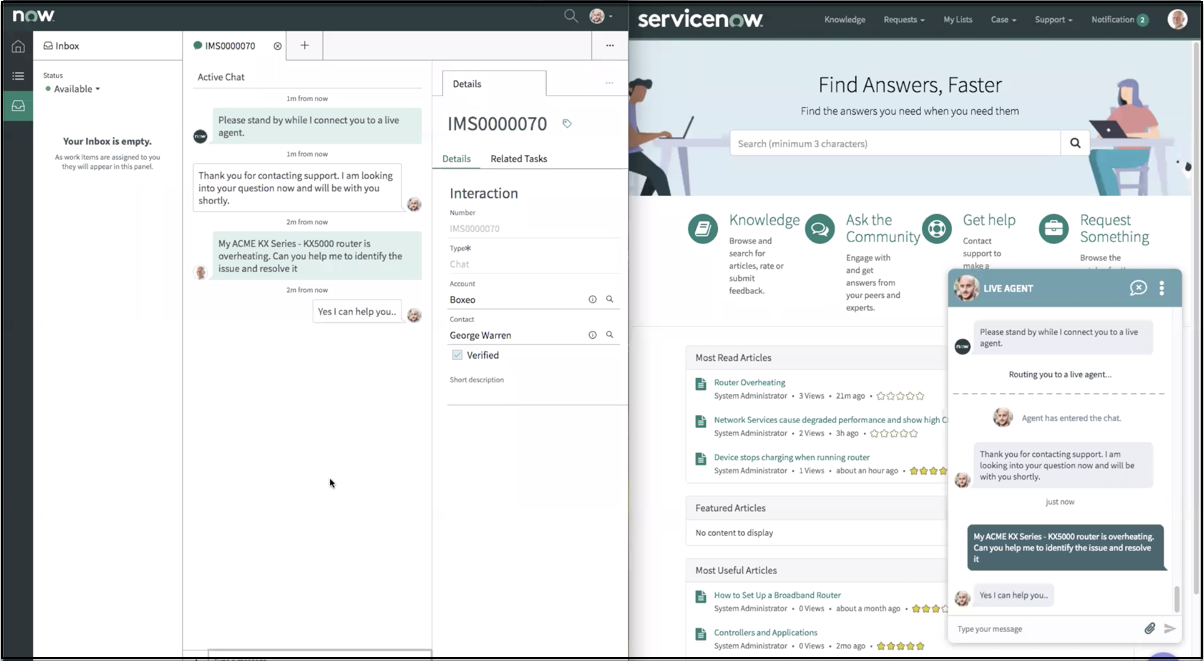1204x661 pixels.
Task: Send the chat message arrow
Action: tap(1170, 629)
